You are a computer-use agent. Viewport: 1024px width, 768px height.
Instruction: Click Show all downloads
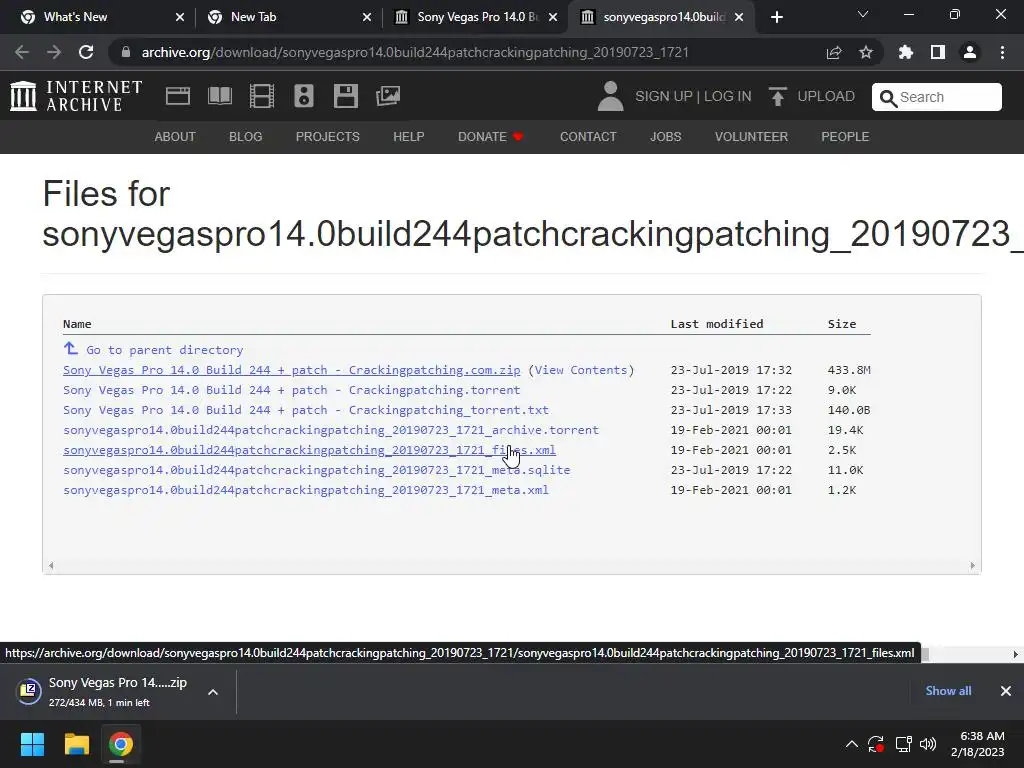coord(948,691)
